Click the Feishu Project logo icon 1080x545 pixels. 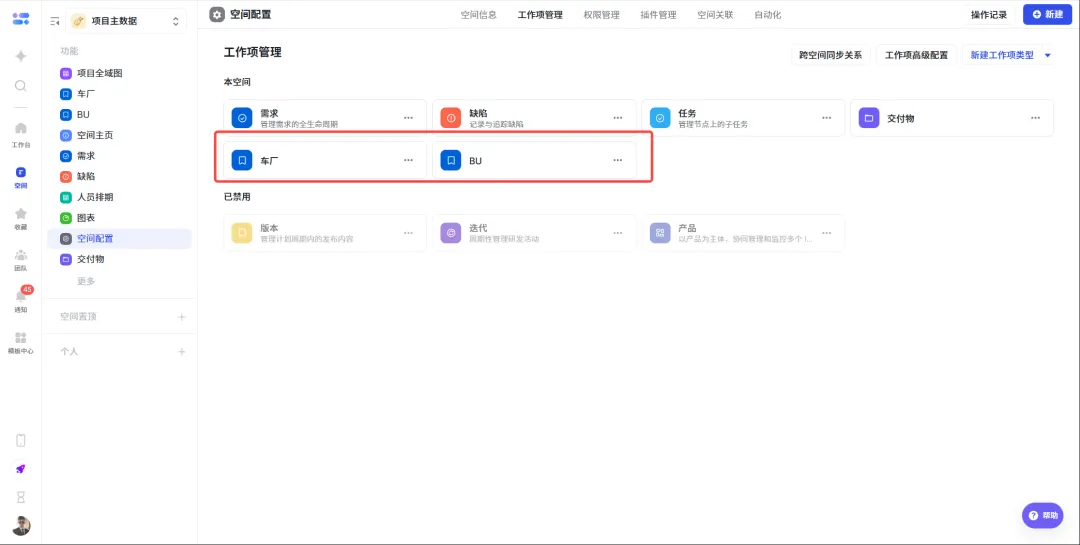pyautogui.click(x=21, y=19)
